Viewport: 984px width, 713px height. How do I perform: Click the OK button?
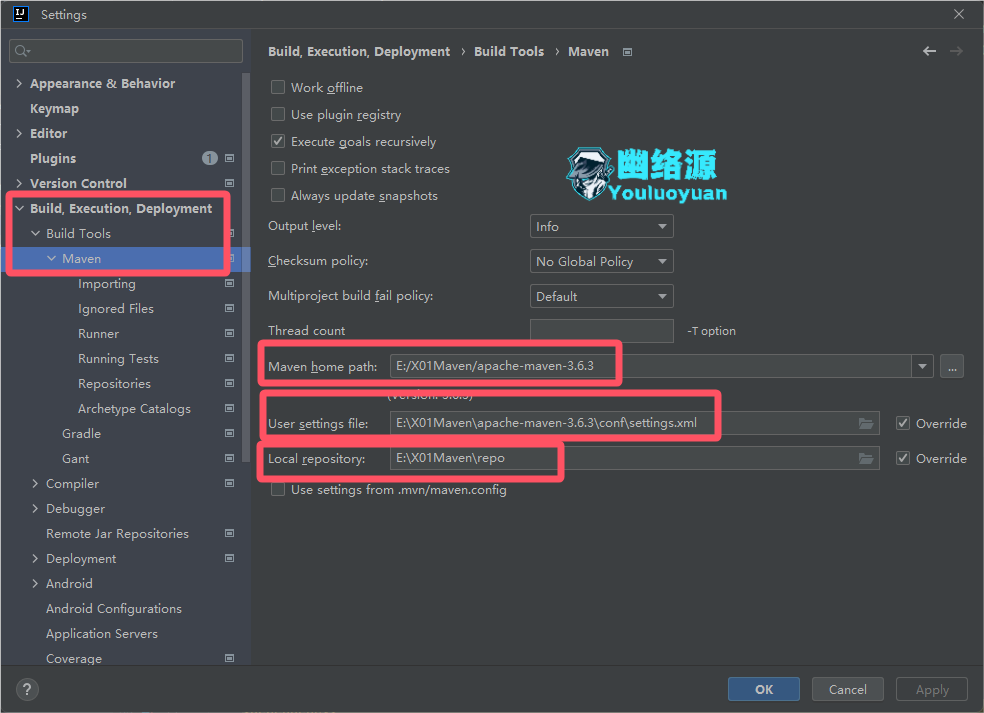click(x=764, y=689)
